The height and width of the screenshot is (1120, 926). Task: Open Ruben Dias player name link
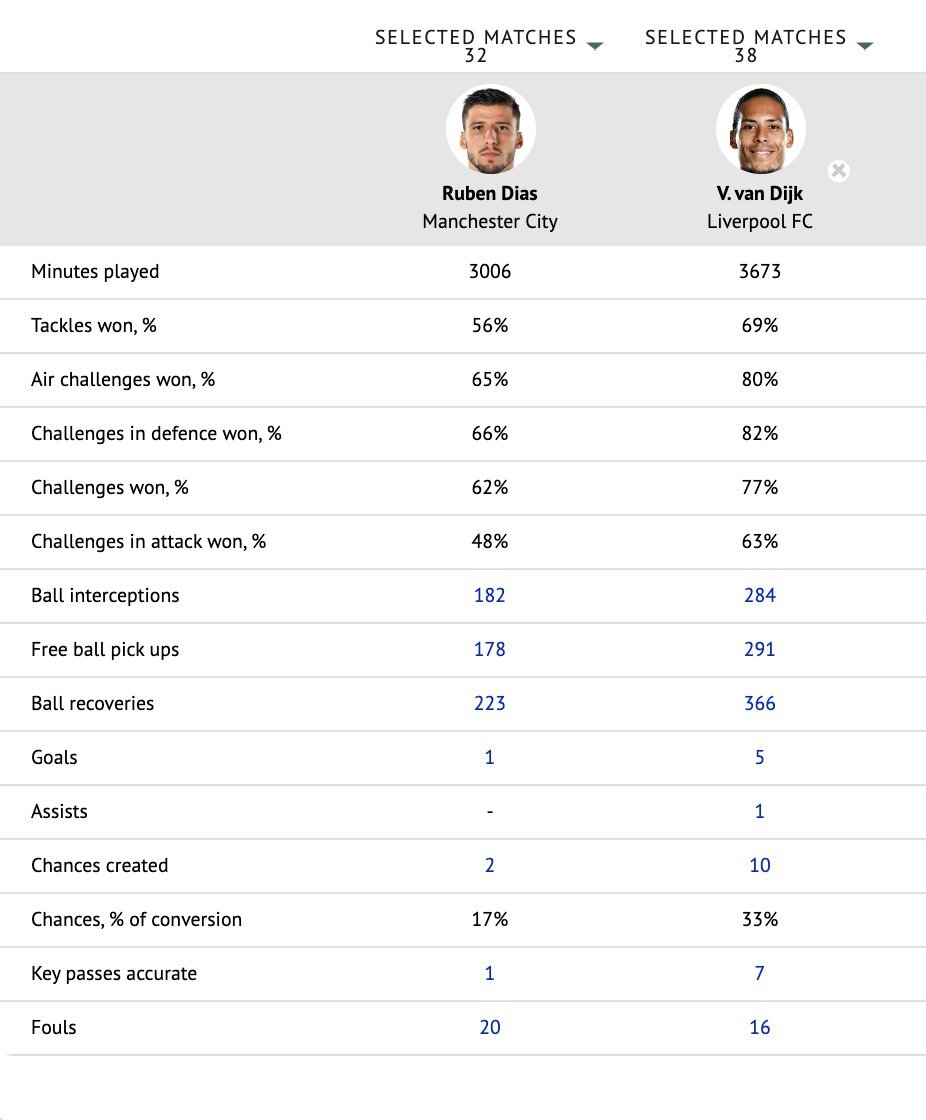(x=490, y=194)
